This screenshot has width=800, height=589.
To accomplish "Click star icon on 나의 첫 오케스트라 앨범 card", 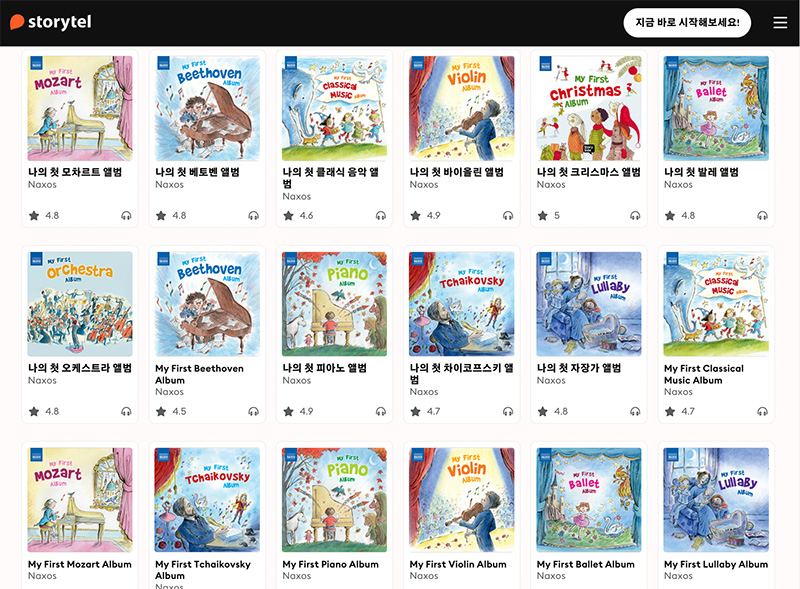I will 34,411.
